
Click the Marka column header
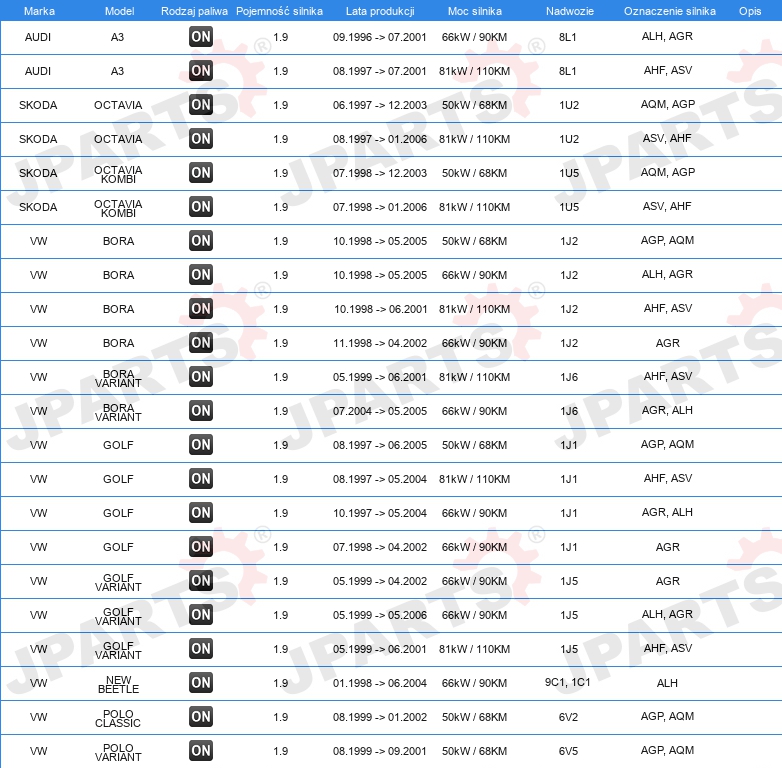pos(39,11)
